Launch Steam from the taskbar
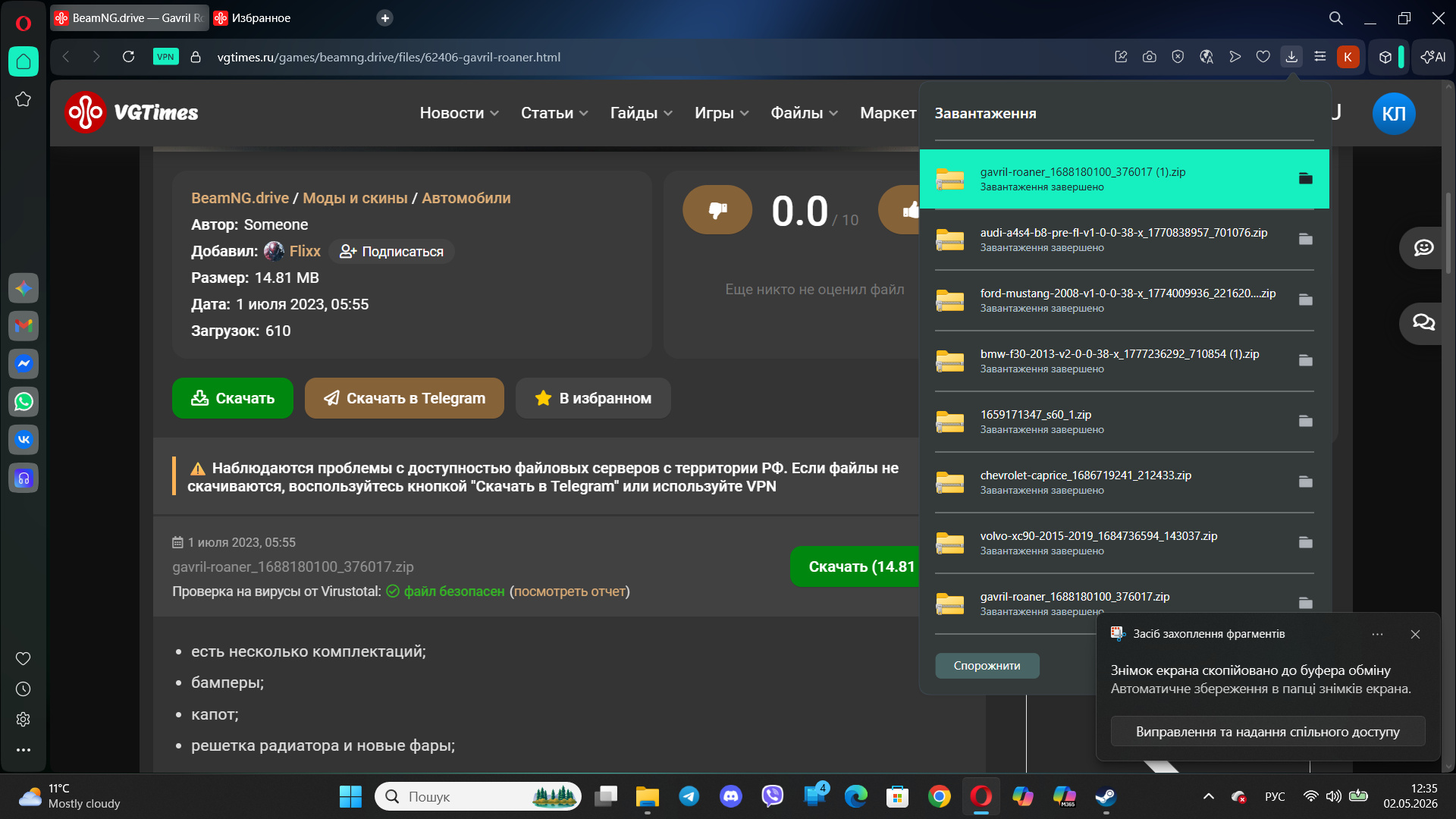This screenshot has width=1456, height=819. click(x=1106, y=796)
